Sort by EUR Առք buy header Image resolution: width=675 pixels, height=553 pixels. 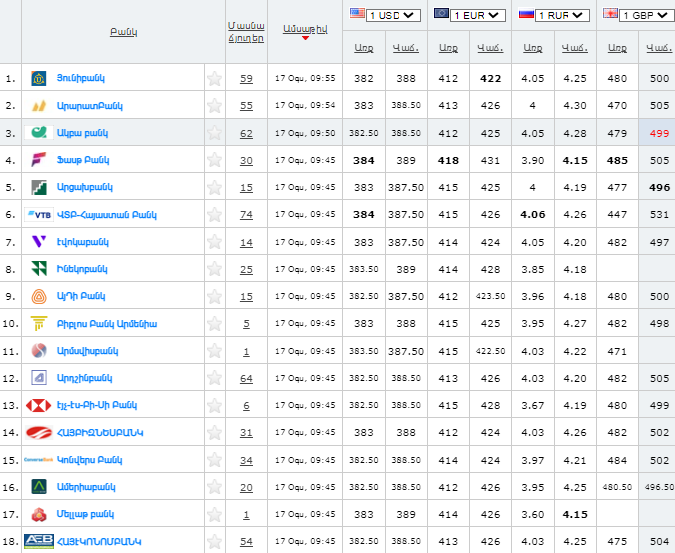point(448,48)
